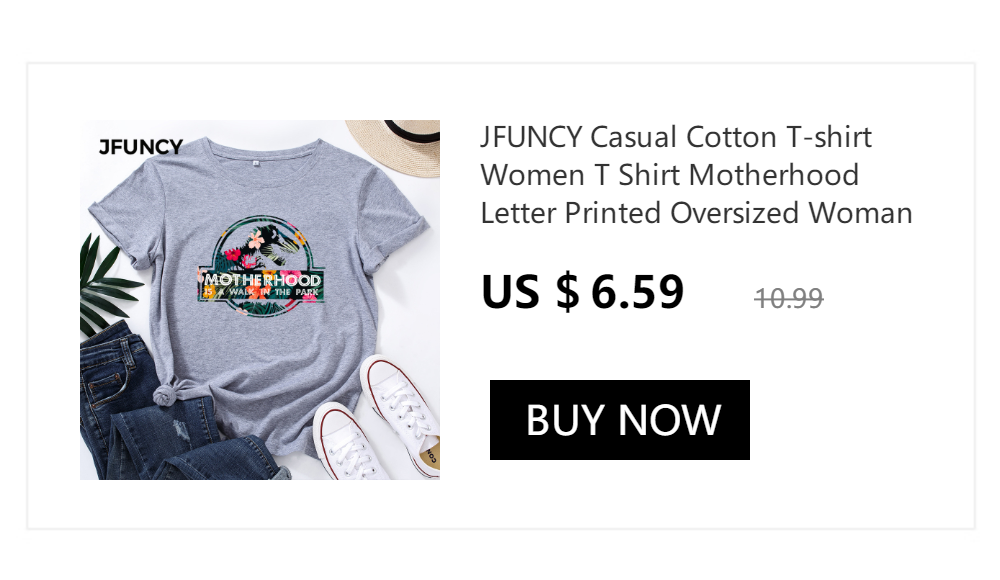1000x580 pixels.
Task: Select the gray t-shirt product thumbnail
Action: tap(260, 300)
